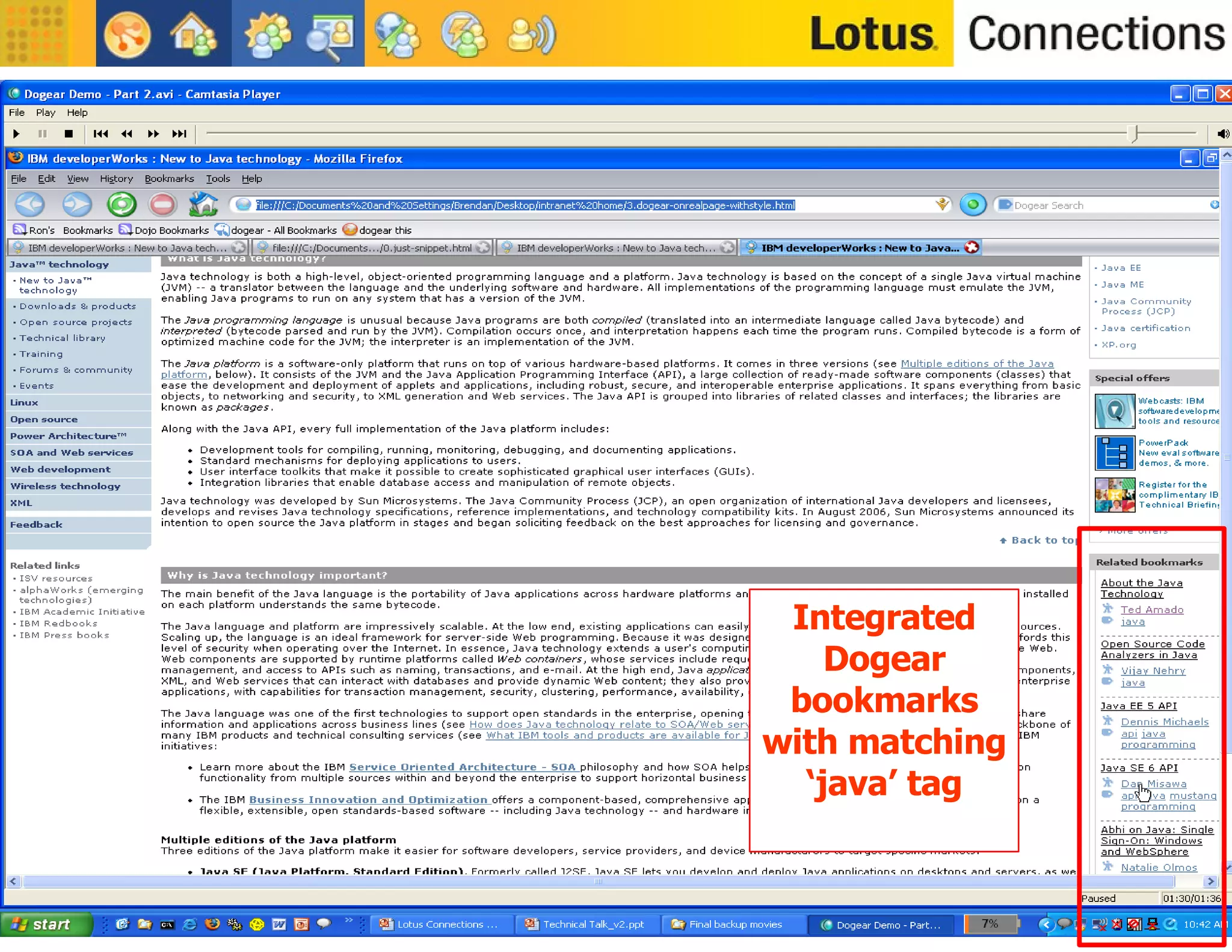Click Firefox green Reload button
Viewport: 1232px width, 952px height.
pos(122,204)
